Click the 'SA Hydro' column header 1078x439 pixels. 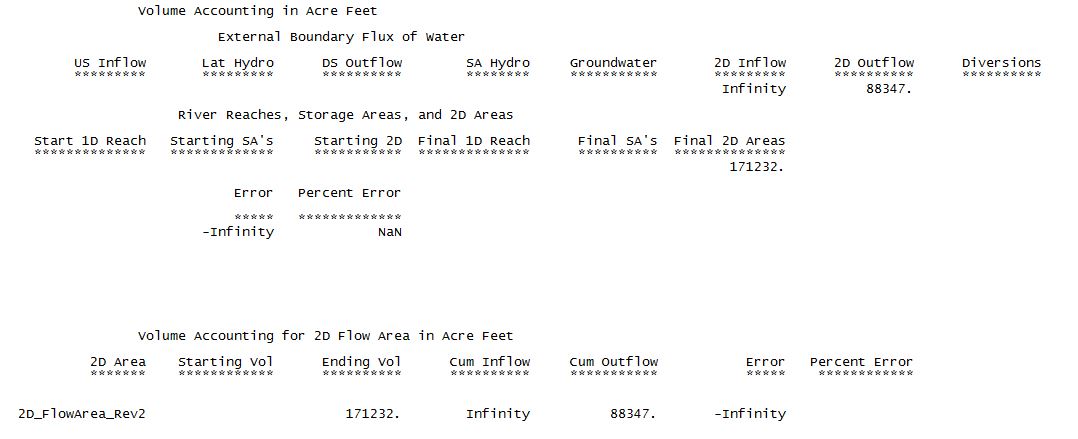point(498,63)
